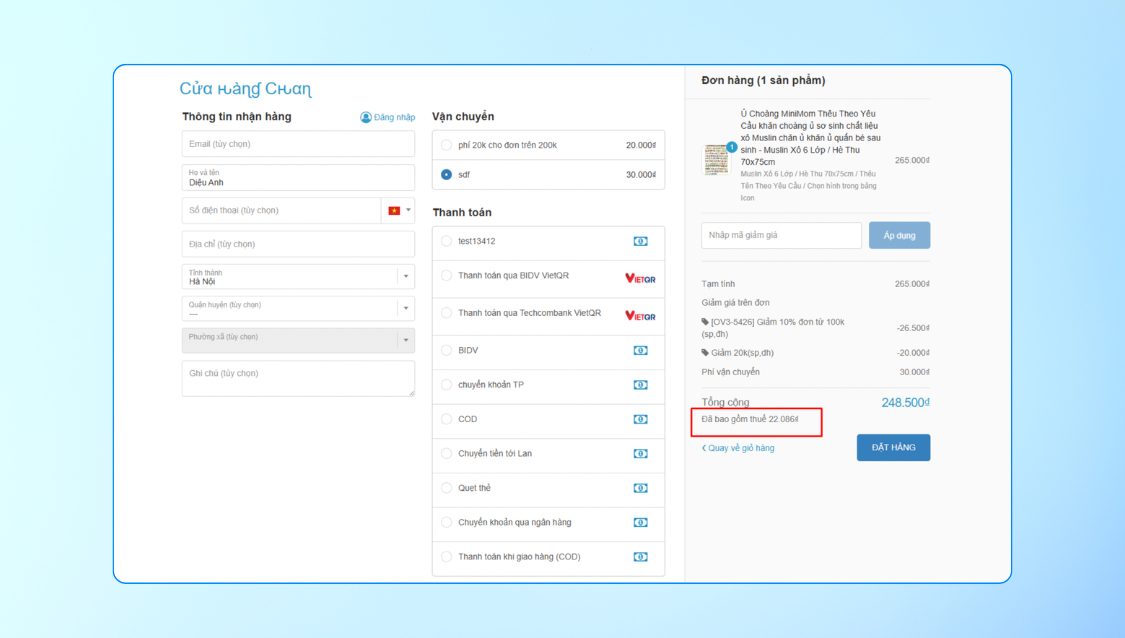The height and width of the screenshot is (638, 1125).
Task: Click card icon beside Thanh toán khi giao hàng
Action: (640, 557)
